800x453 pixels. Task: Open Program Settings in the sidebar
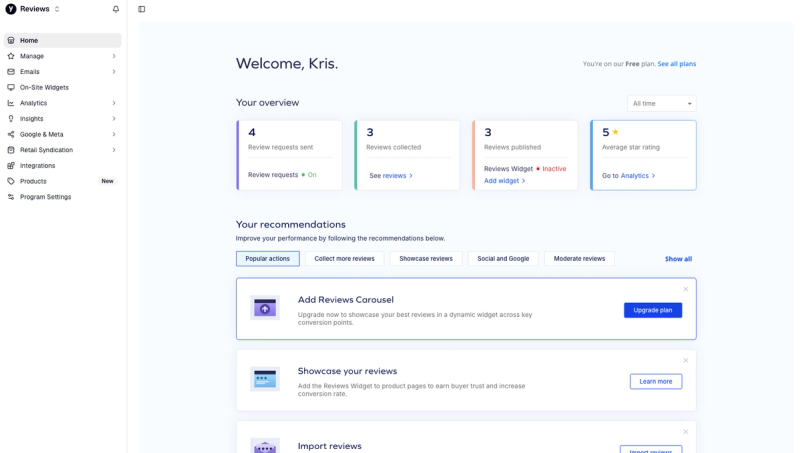coord(62,197)
